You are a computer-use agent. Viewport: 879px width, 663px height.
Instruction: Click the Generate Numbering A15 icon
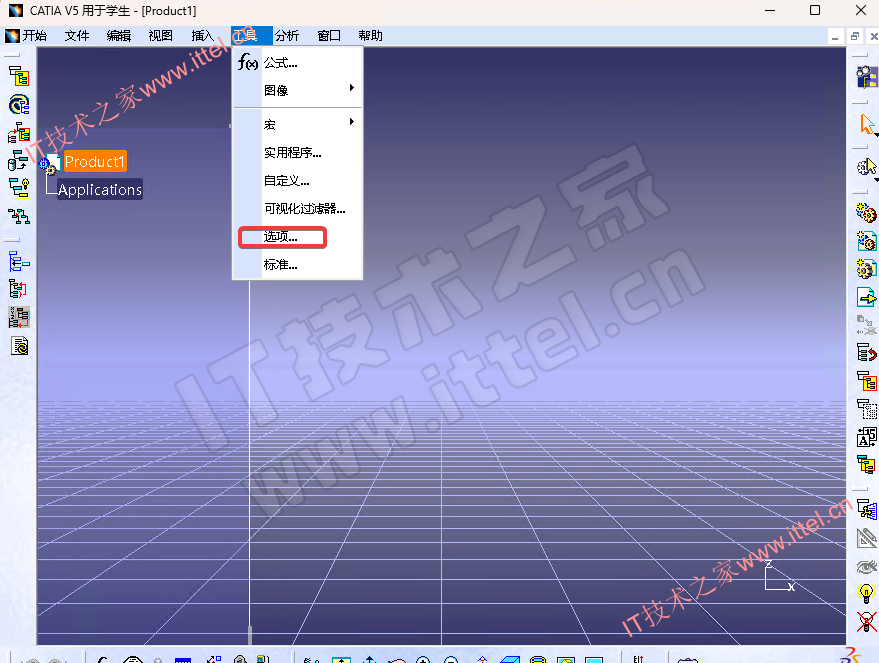(867, 437)
